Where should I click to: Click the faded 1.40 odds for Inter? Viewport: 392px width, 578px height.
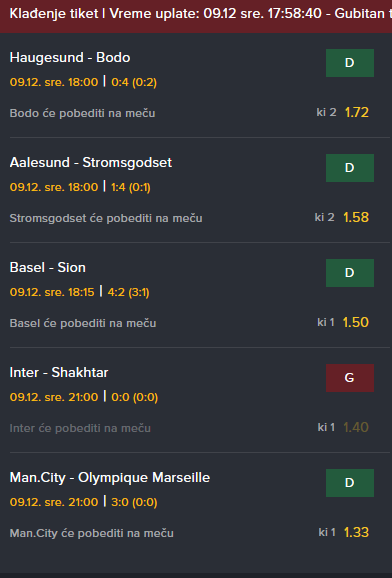(356, 428)
